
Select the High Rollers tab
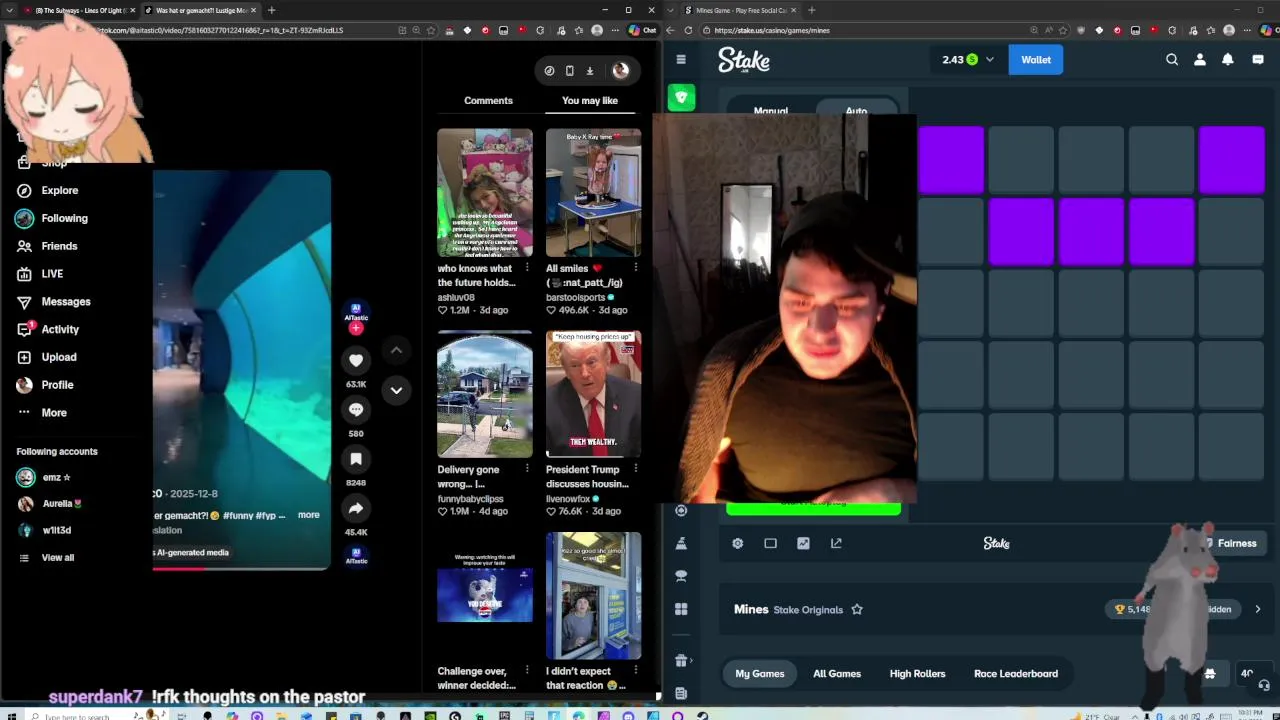click(917, 673)
